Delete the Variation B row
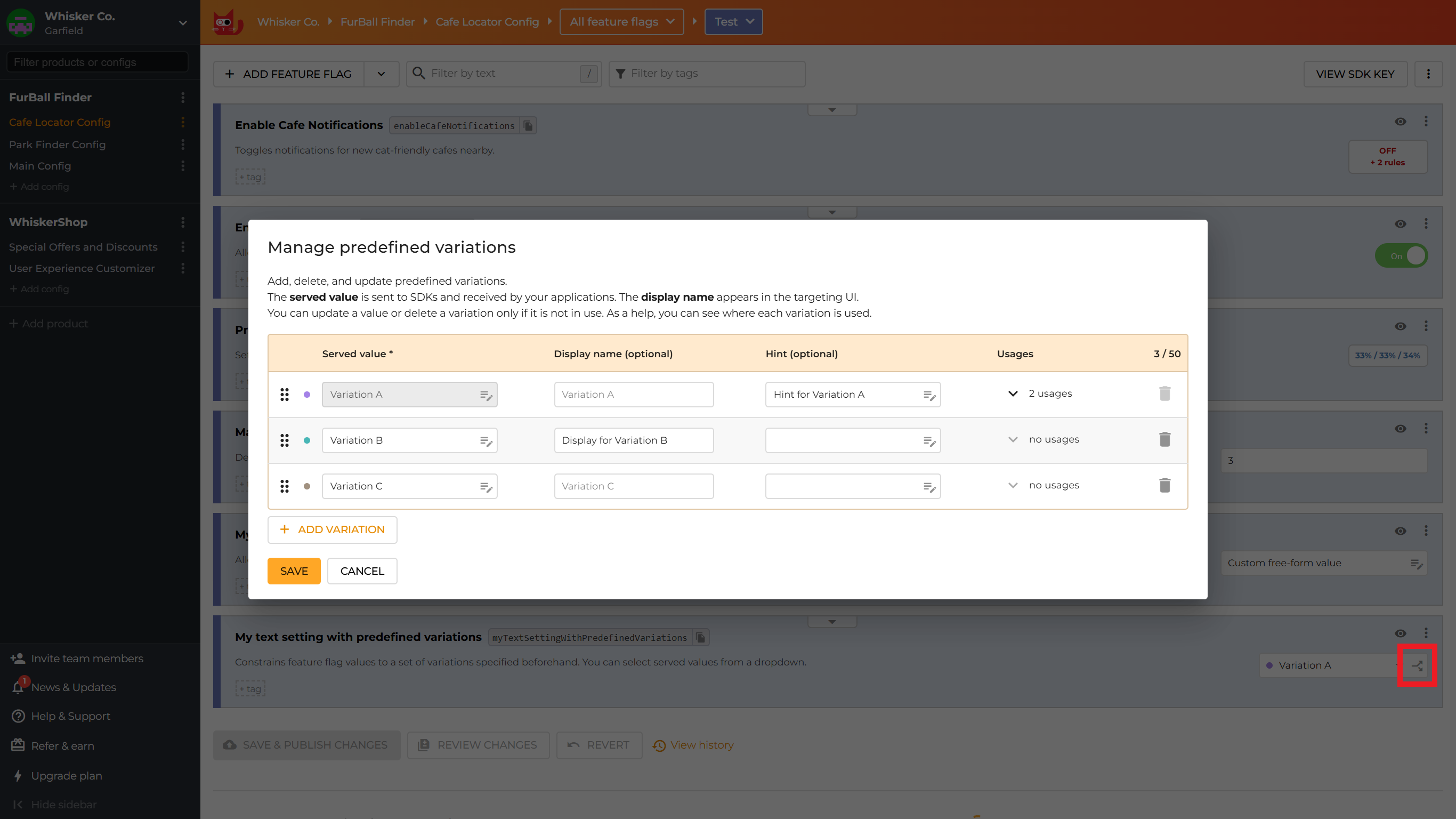The width and height of the screenshot is (1456, 819). (1164, 439)
